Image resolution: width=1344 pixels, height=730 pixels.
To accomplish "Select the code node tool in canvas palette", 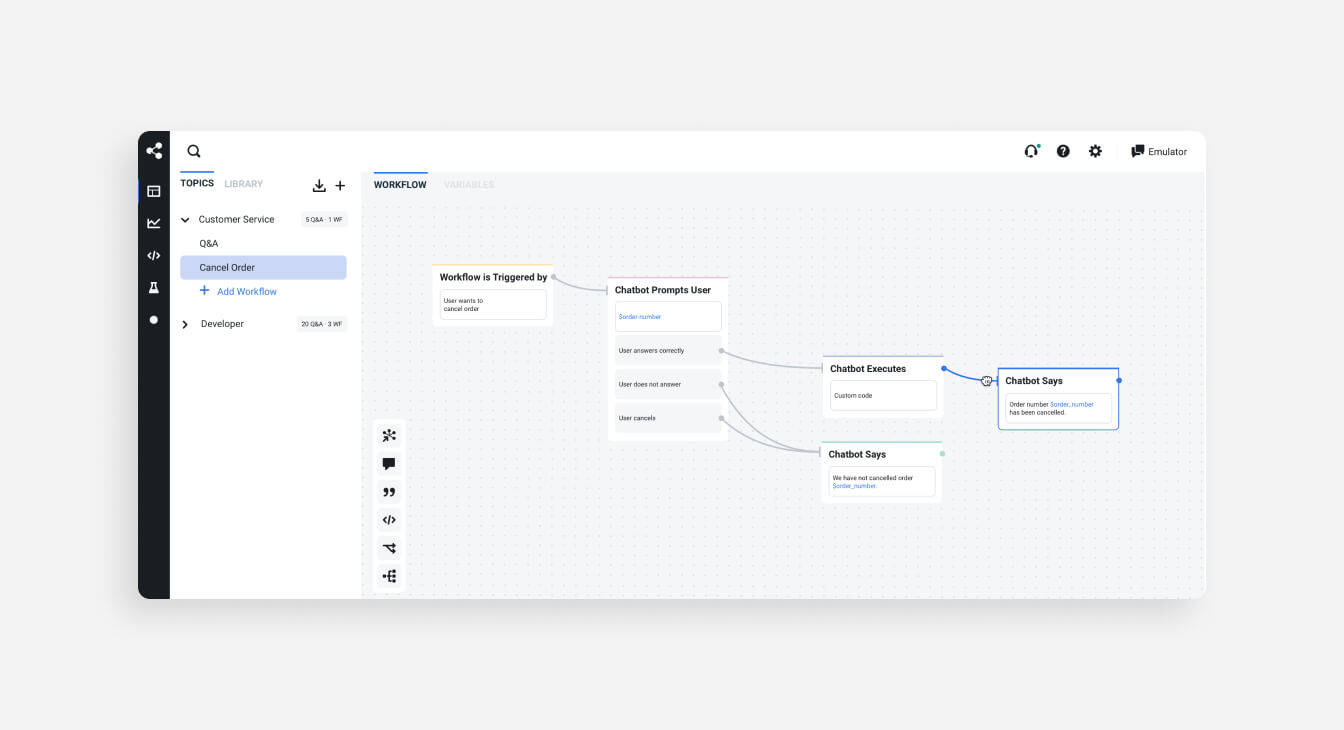I will [x=389, y=520].
